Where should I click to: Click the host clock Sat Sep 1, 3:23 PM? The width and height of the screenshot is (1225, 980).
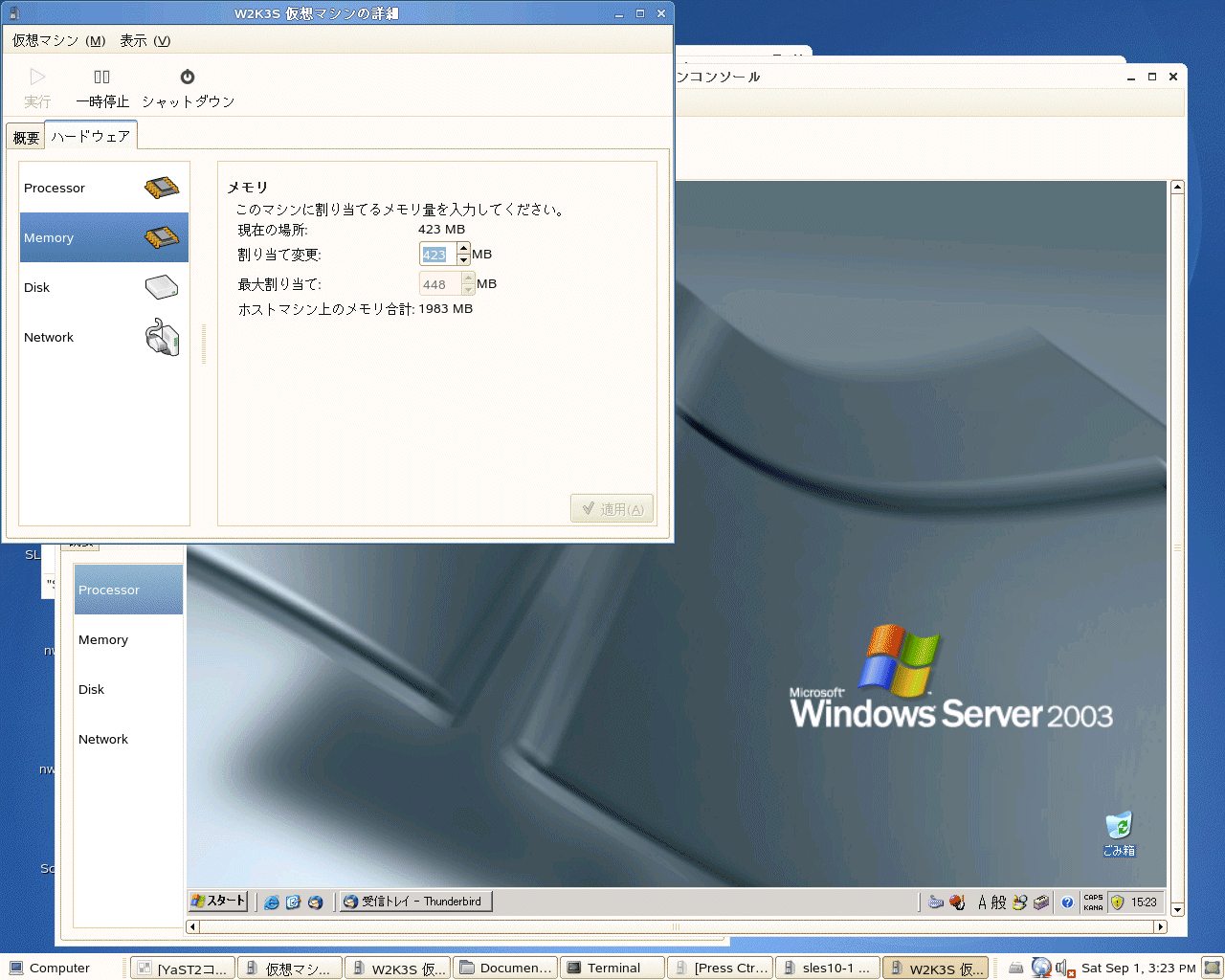coord(1139,969)
